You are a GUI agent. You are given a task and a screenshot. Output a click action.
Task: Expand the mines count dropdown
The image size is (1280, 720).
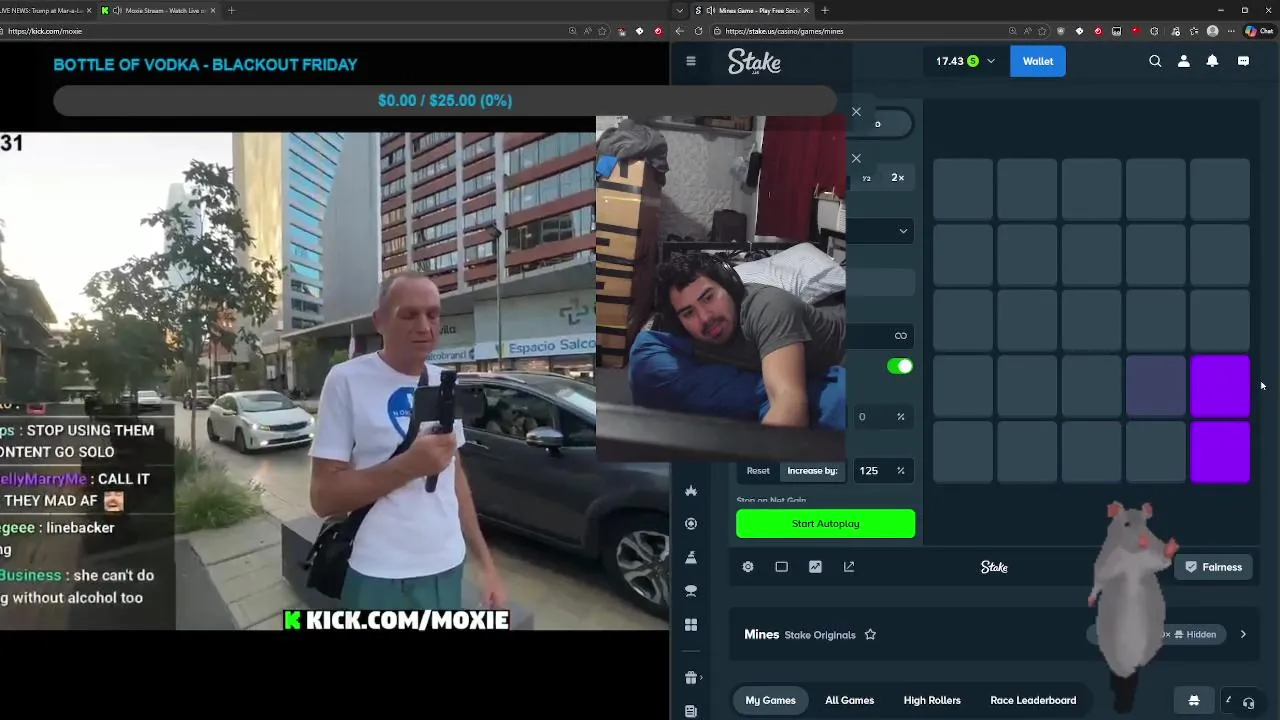tap(881, 231)
